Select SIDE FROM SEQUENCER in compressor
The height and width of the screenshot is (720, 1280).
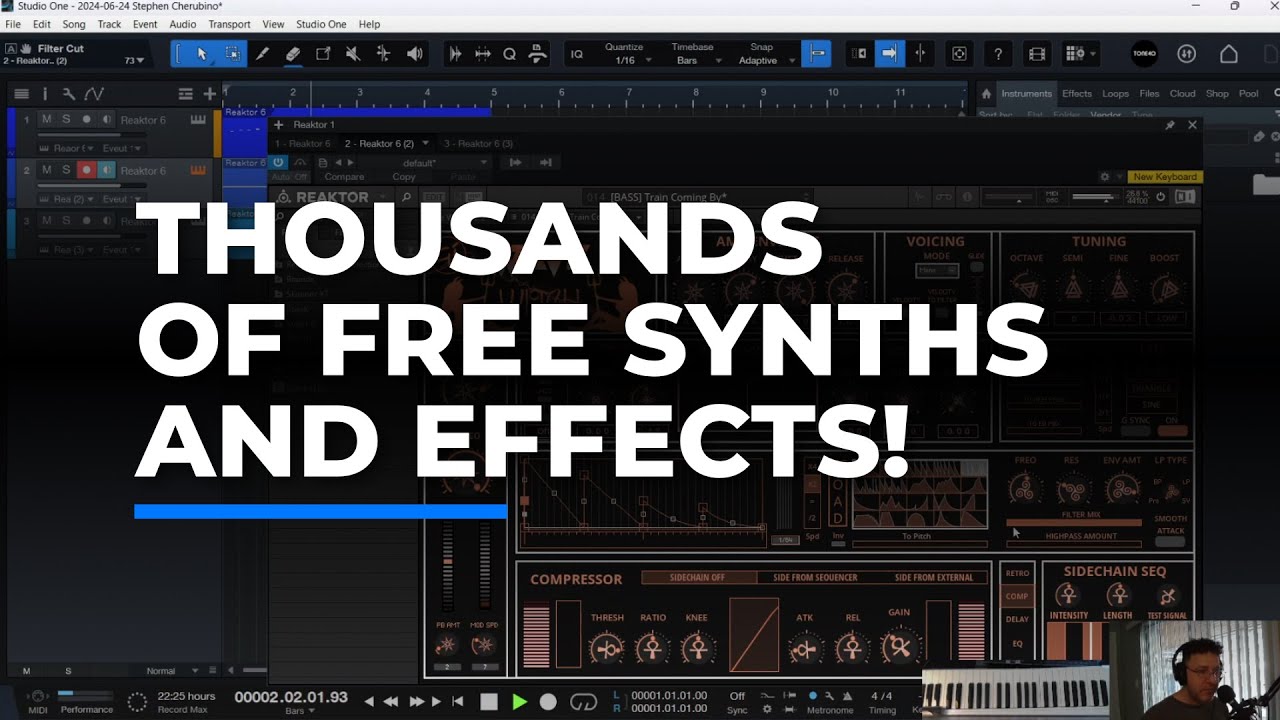(x=815, y=578)
